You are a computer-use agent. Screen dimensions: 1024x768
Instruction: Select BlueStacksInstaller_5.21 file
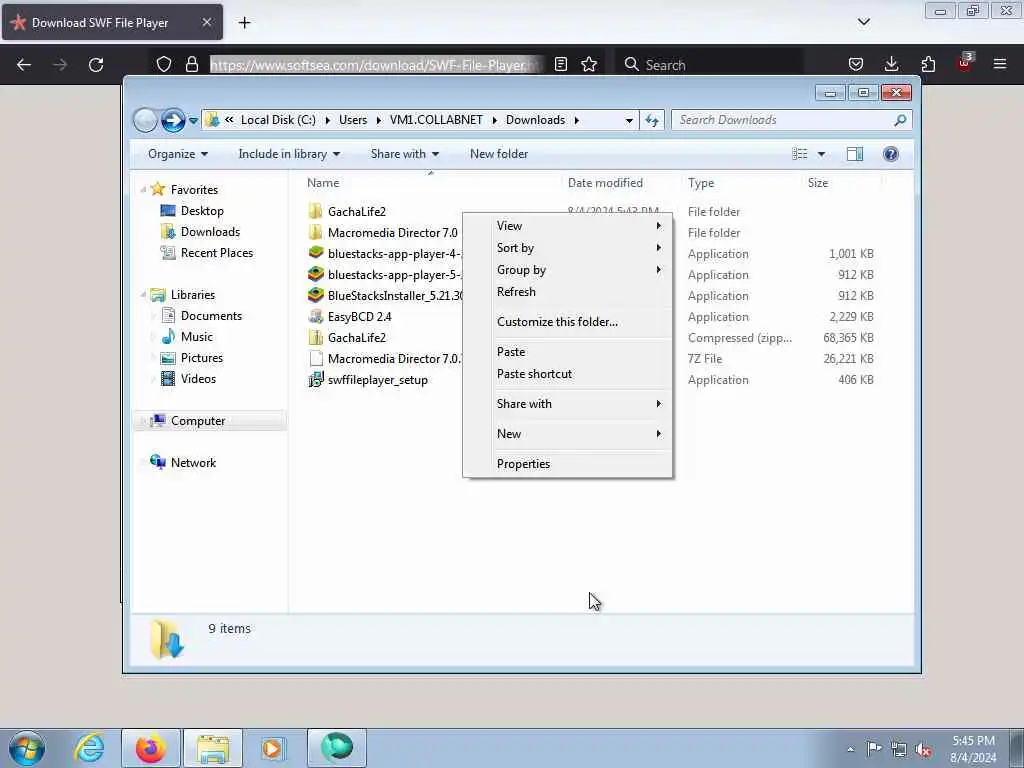(385, 296)
